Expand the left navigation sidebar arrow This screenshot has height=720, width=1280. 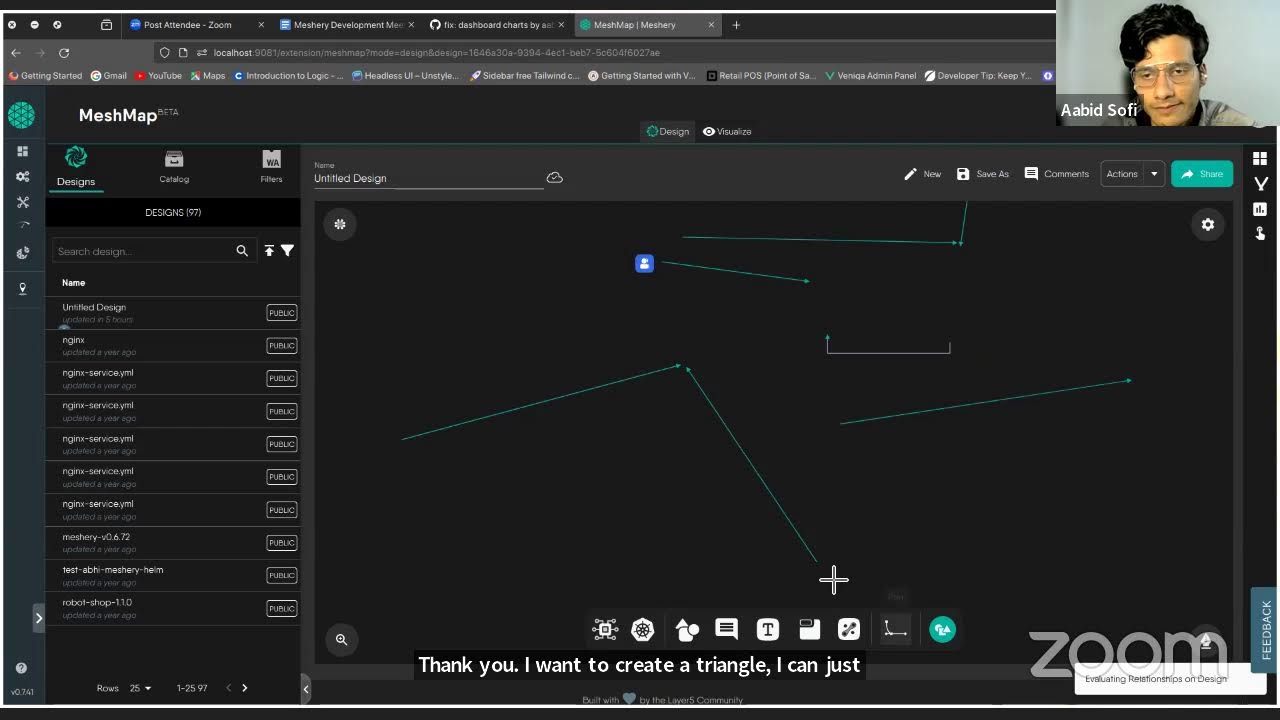(38, 618)
